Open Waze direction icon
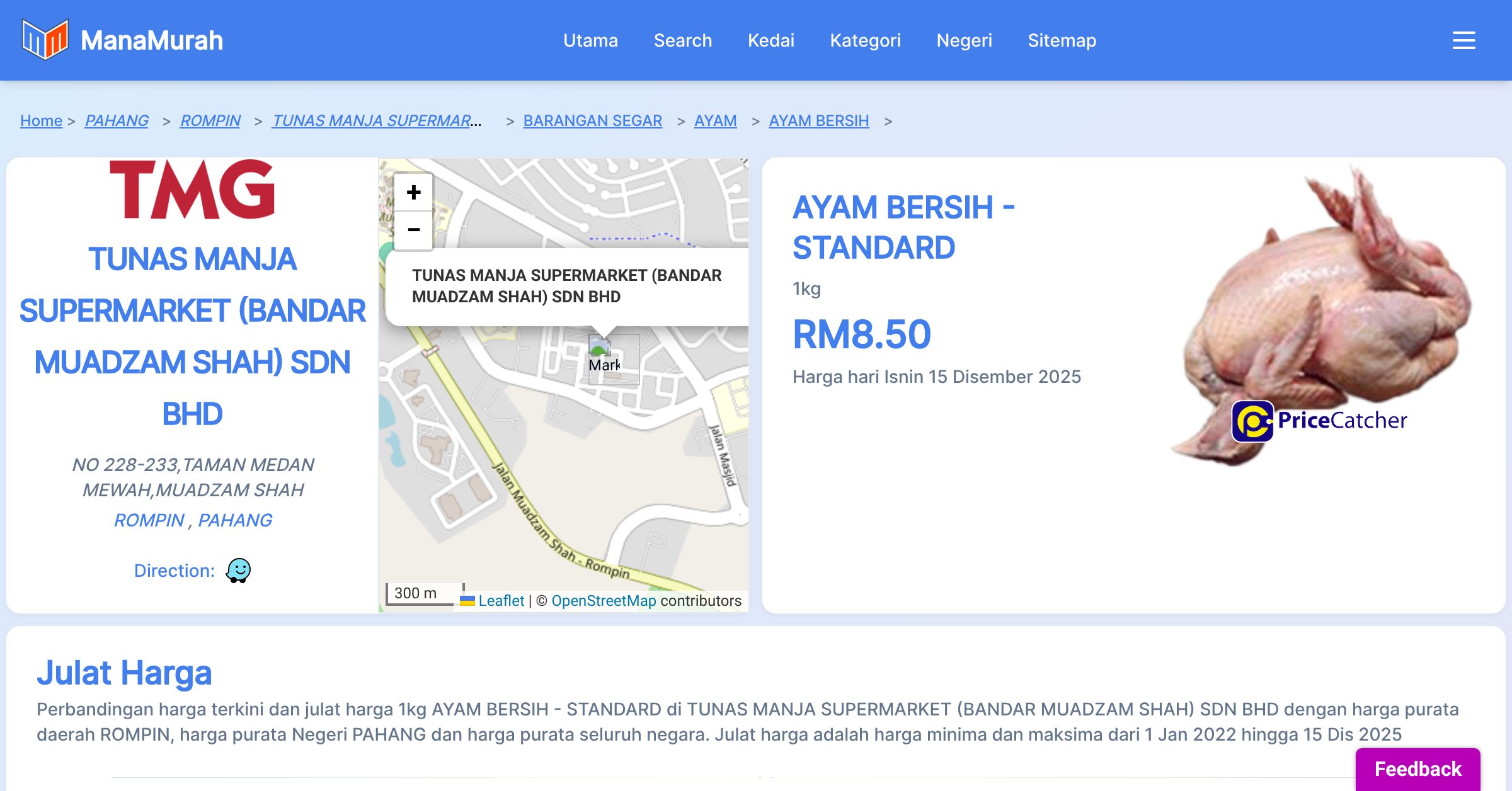Viewport: 1512px width, 791px height. coord(238,571)
